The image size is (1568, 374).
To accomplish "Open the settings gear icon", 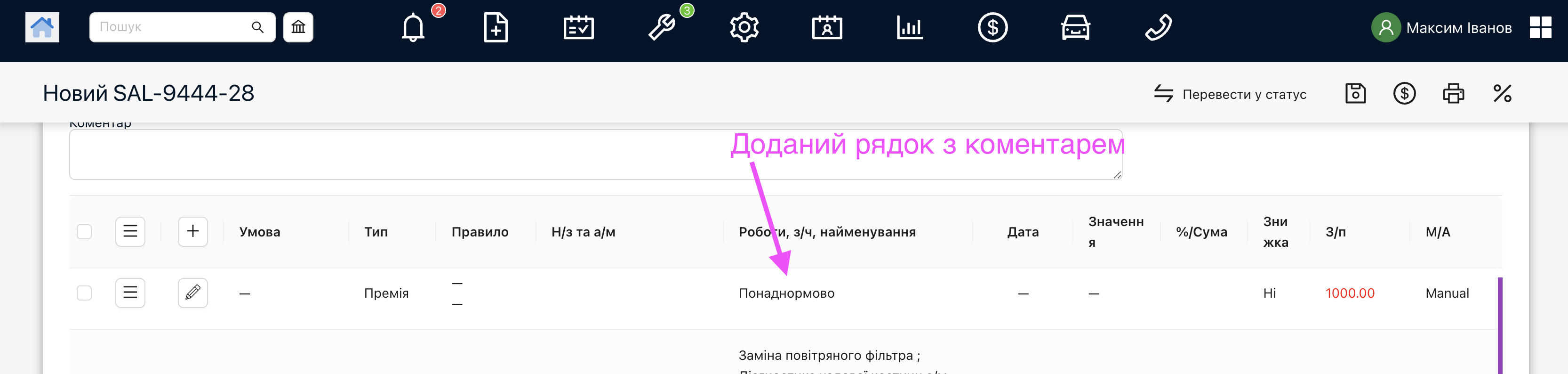I will click(744, 27).
